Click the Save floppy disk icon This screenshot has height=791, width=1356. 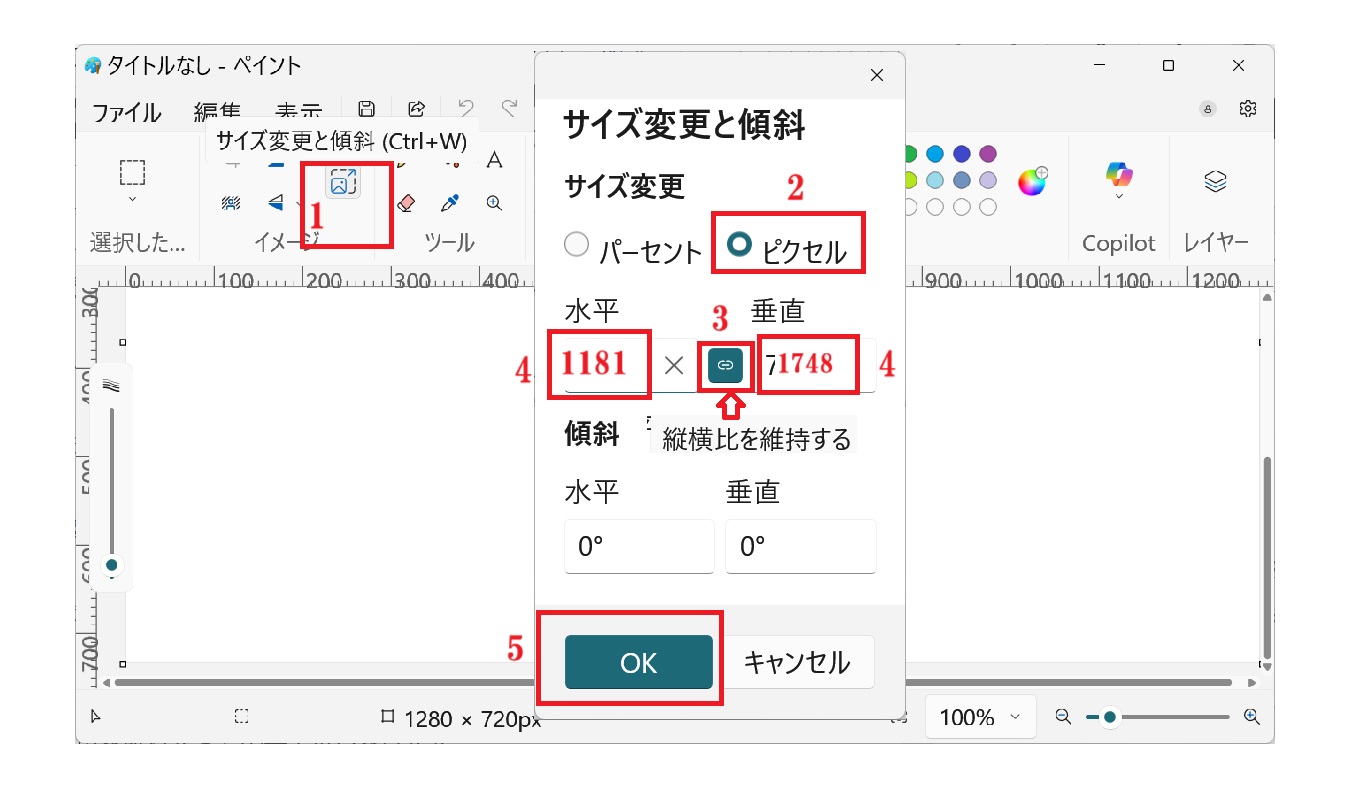[366, 109]
